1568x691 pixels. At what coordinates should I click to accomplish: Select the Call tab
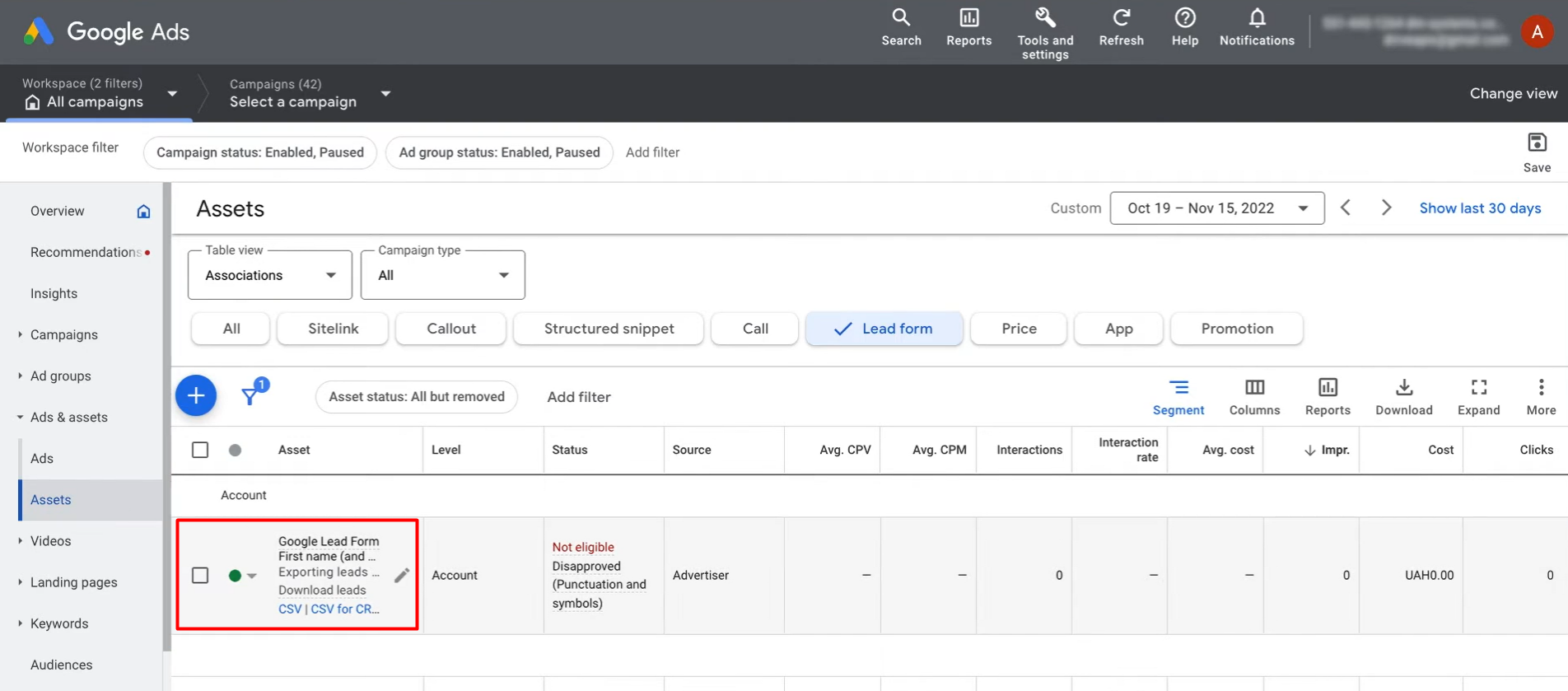(x=755, y=329)
